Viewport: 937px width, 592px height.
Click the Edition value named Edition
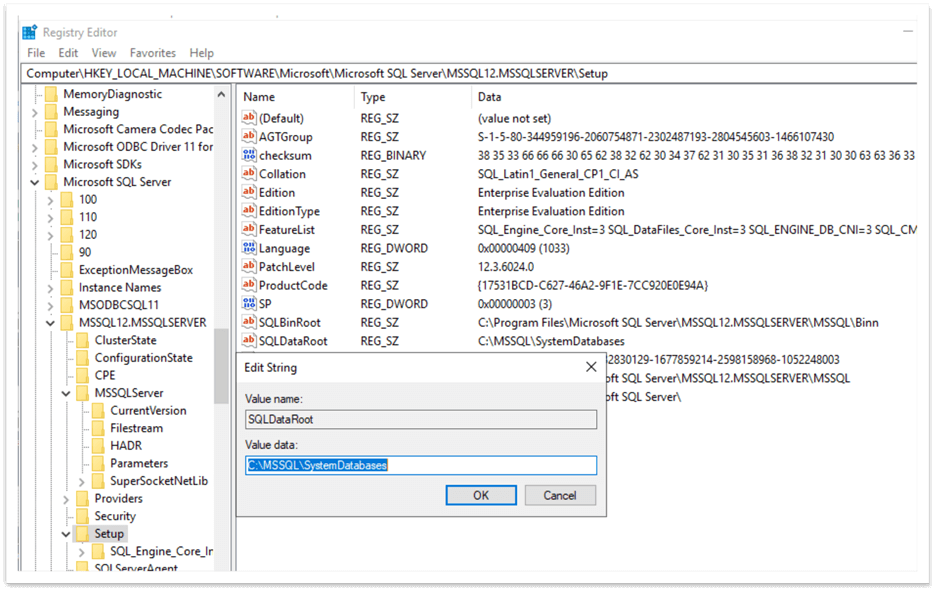[x=277, y=192]
